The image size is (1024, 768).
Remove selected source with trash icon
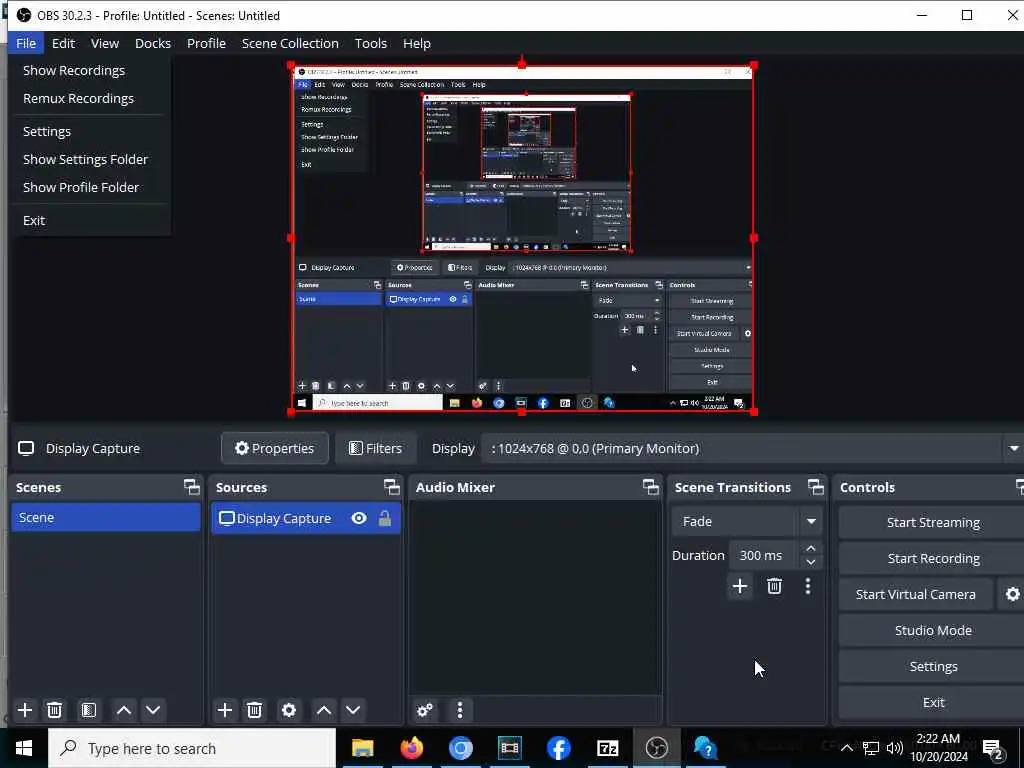[255, 710]
